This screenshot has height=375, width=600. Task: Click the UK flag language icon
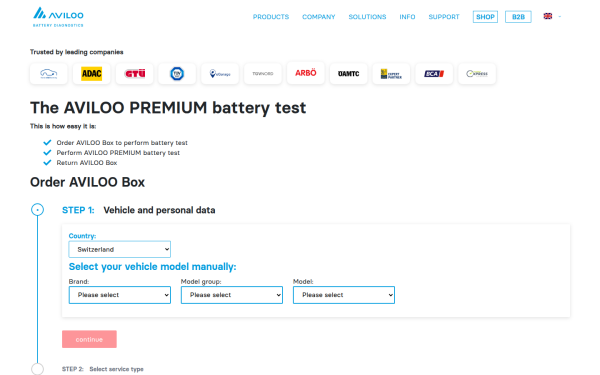(548, 16)
